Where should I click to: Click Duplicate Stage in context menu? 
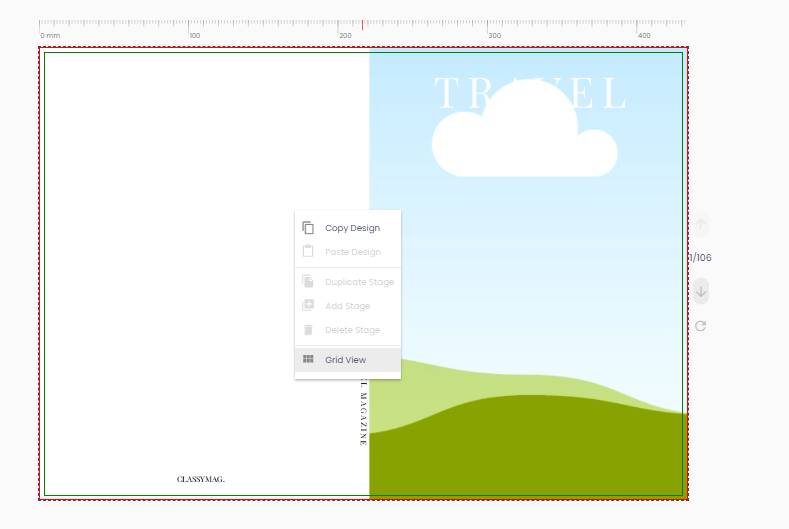[x=348, y=282]
